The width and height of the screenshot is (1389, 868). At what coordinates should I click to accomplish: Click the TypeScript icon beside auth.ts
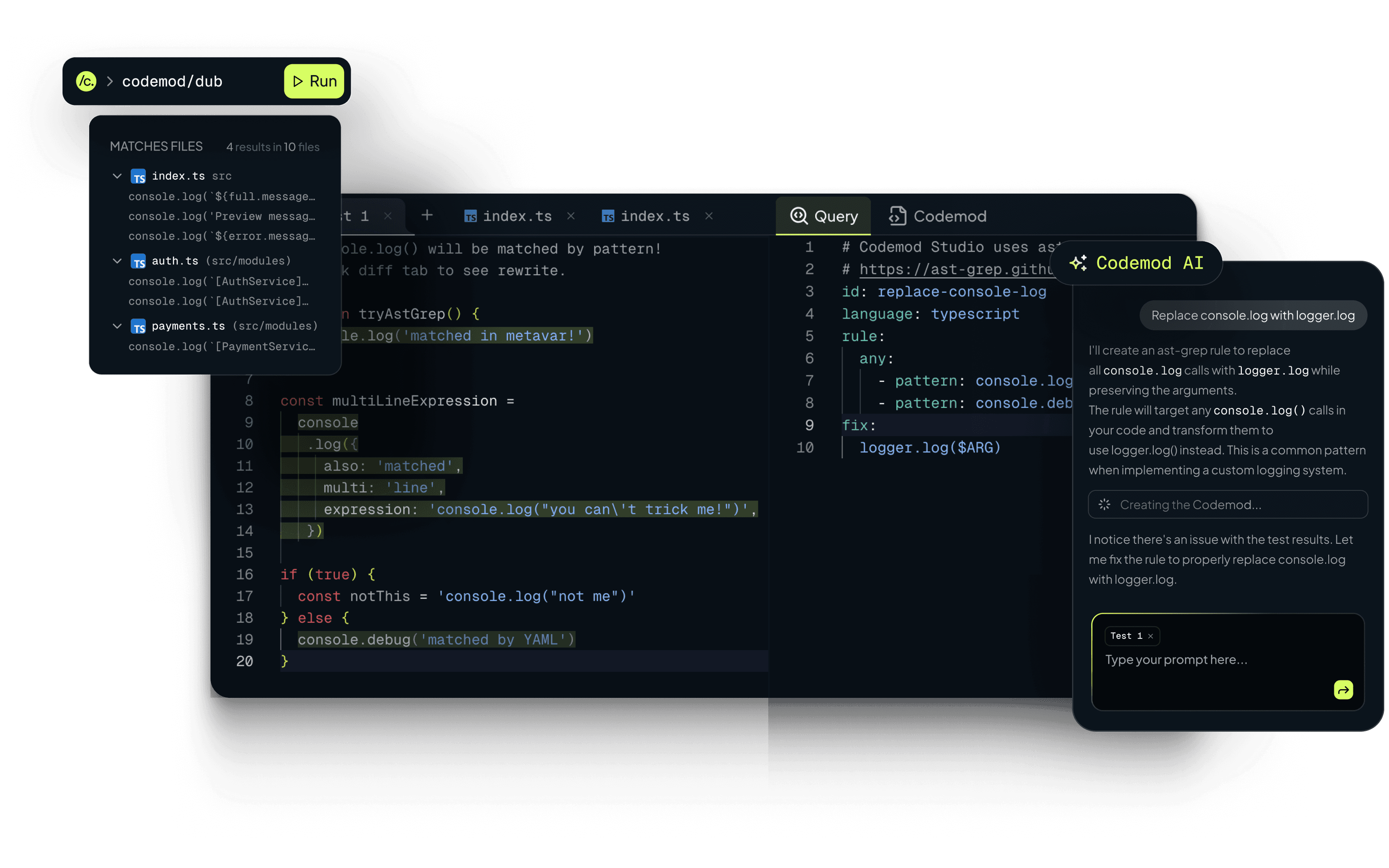coord(138,262)
